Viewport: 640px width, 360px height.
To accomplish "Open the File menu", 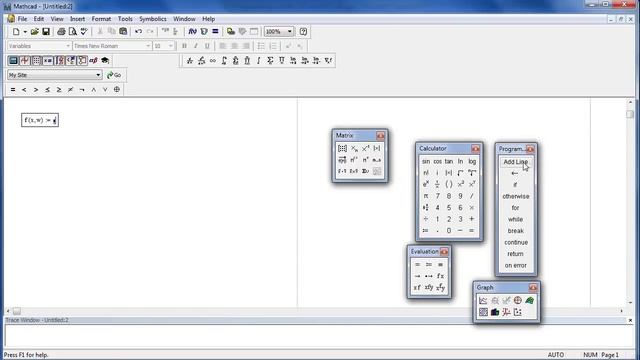I will click(x=22, y=19).
